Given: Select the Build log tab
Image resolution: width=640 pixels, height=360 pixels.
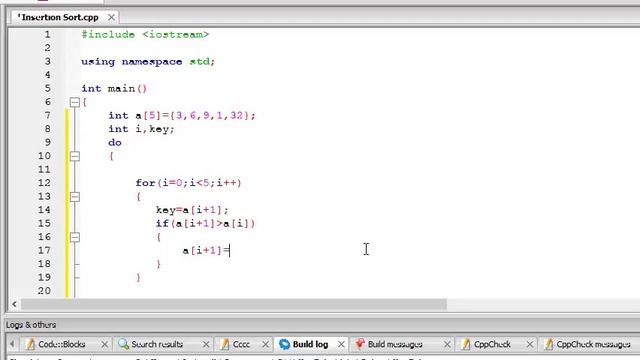Looking at the screenshot, I should 310,344.
